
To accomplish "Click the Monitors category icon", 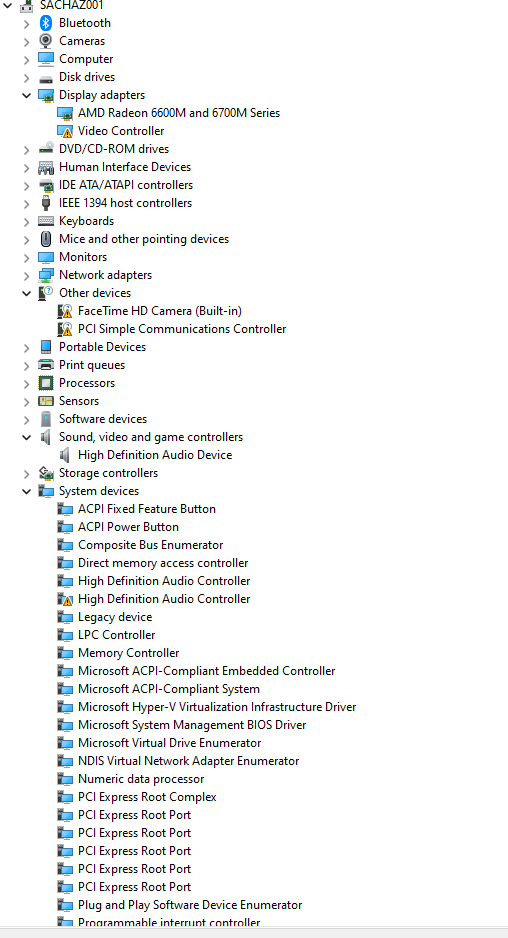I will pyautogui.click(x=46, y=257).
